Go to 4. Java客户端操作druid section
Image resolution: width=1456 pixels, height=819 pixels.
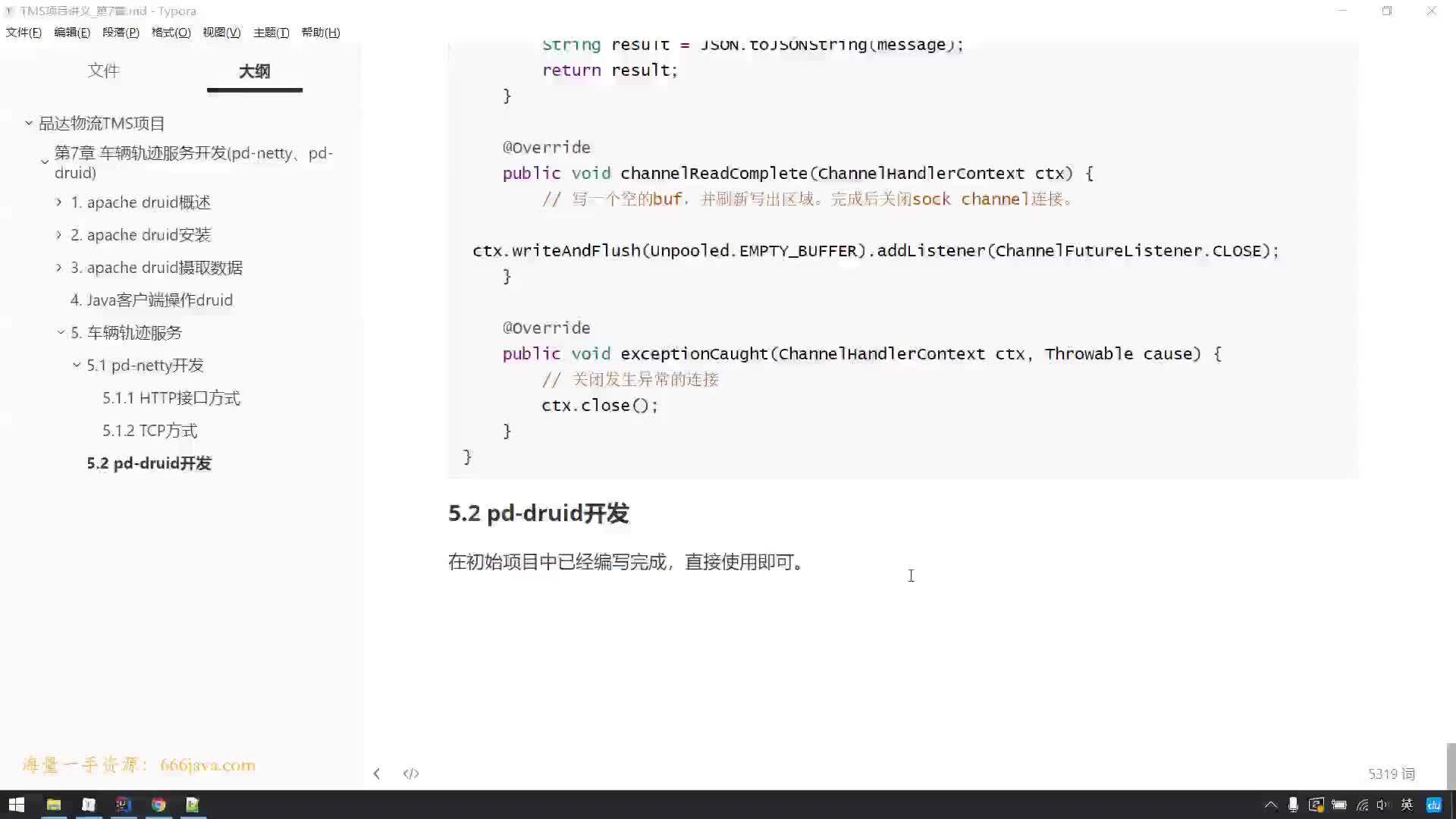point(152,300)
